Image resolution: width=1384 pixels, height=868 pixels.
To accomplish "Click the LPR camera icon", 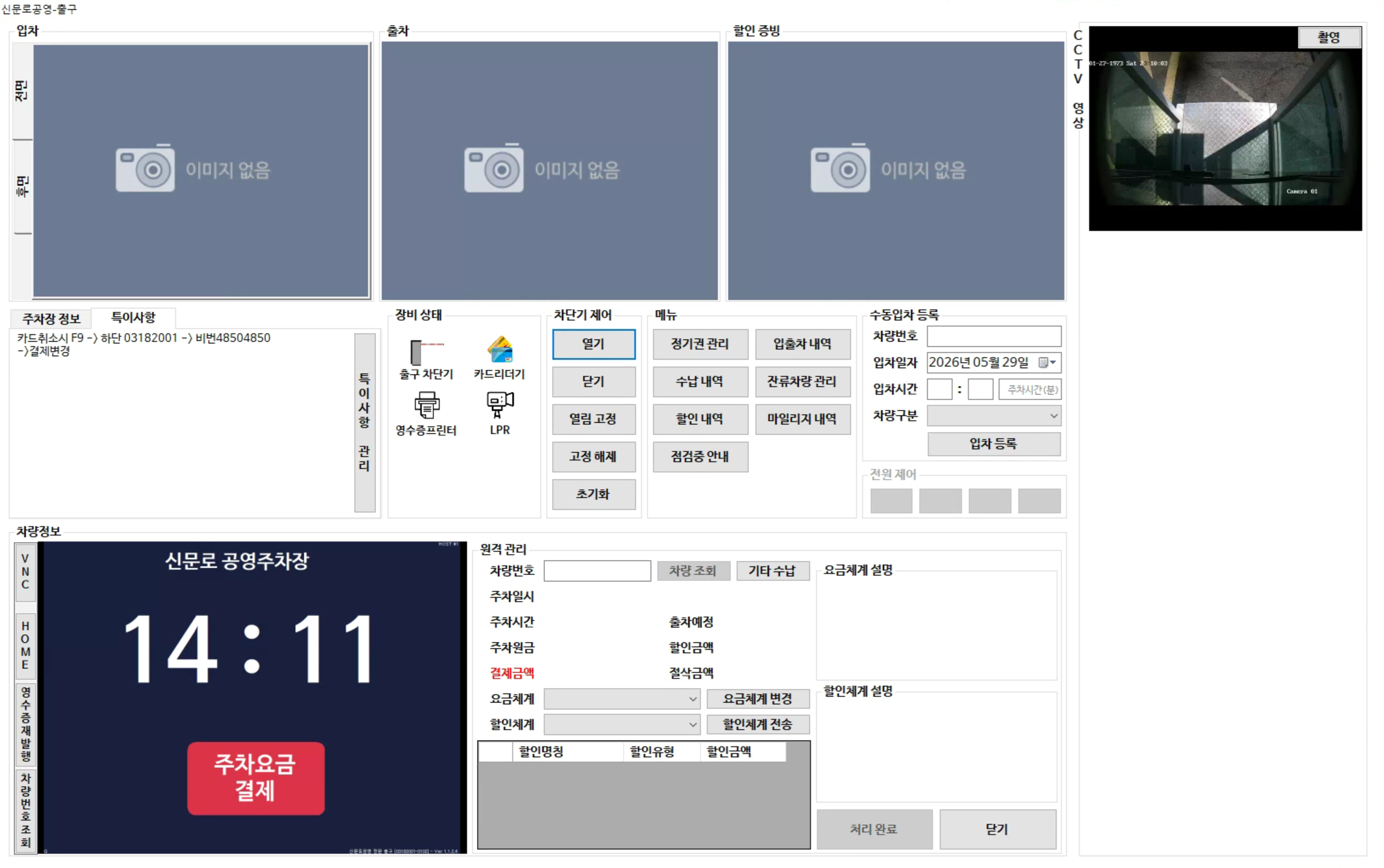I will (500, 405).
